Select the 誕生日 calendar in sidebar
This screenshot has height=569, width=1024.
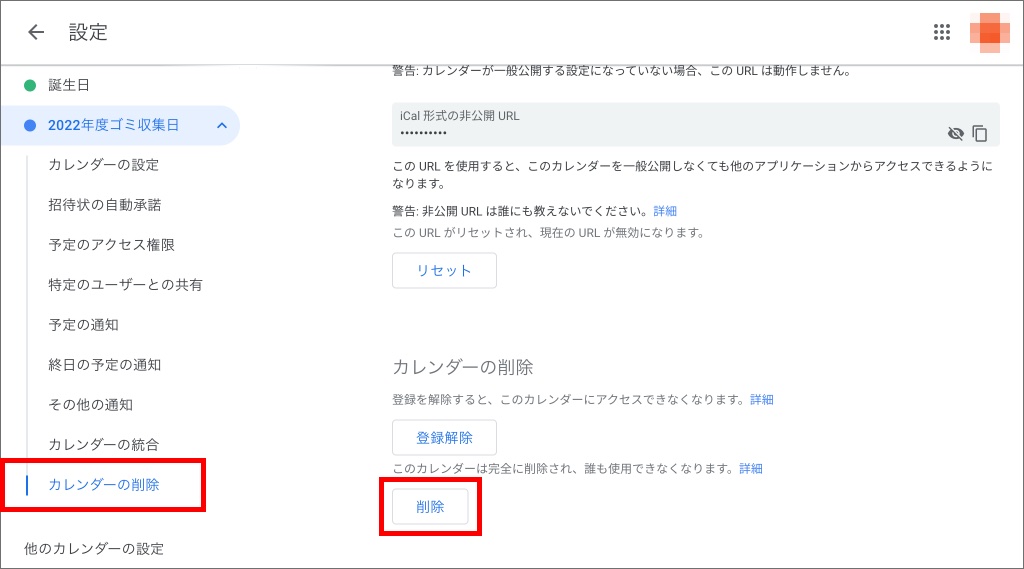point(69,85)
